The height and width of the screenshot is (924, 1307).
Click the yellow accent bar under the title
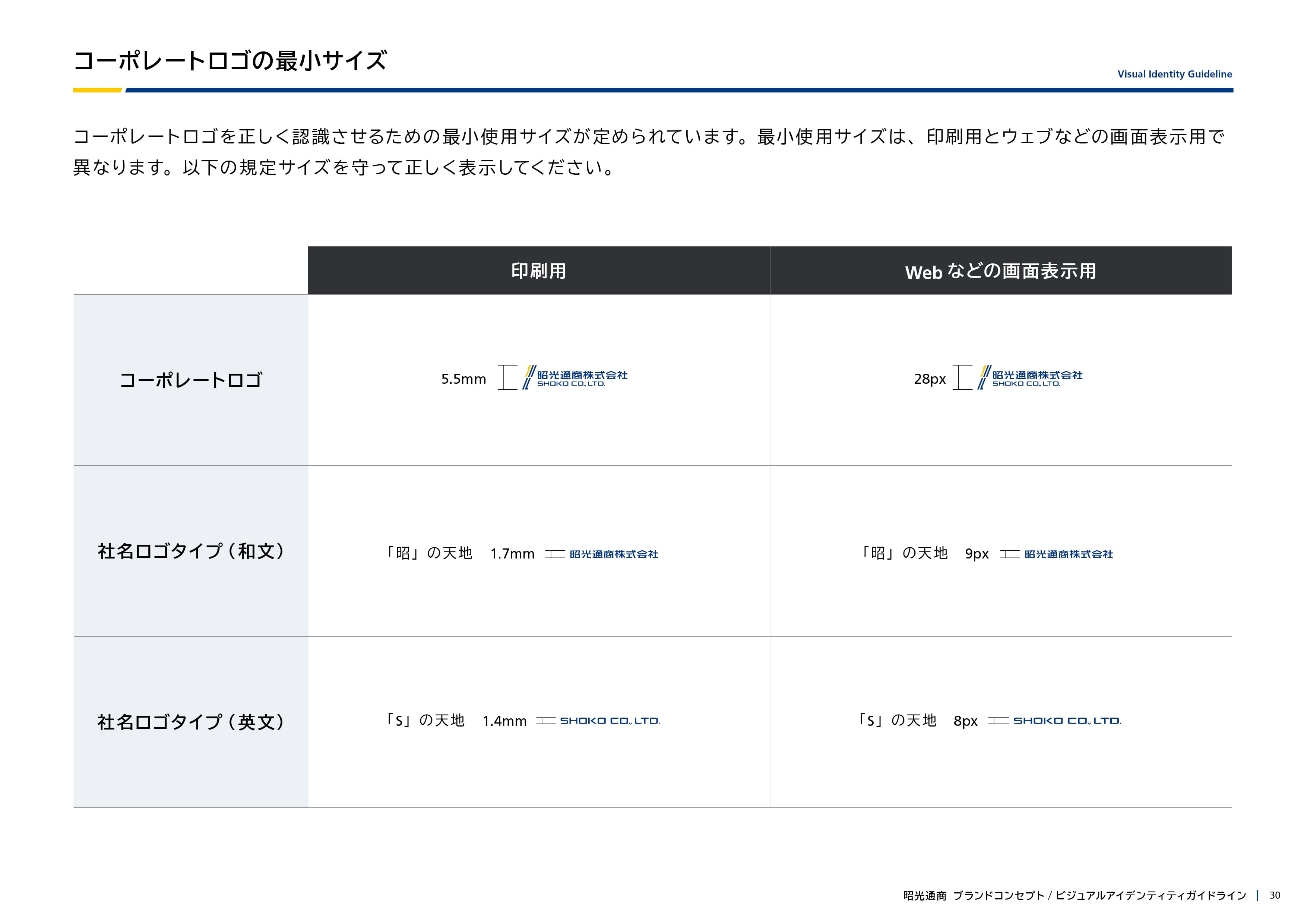(97, 90)
